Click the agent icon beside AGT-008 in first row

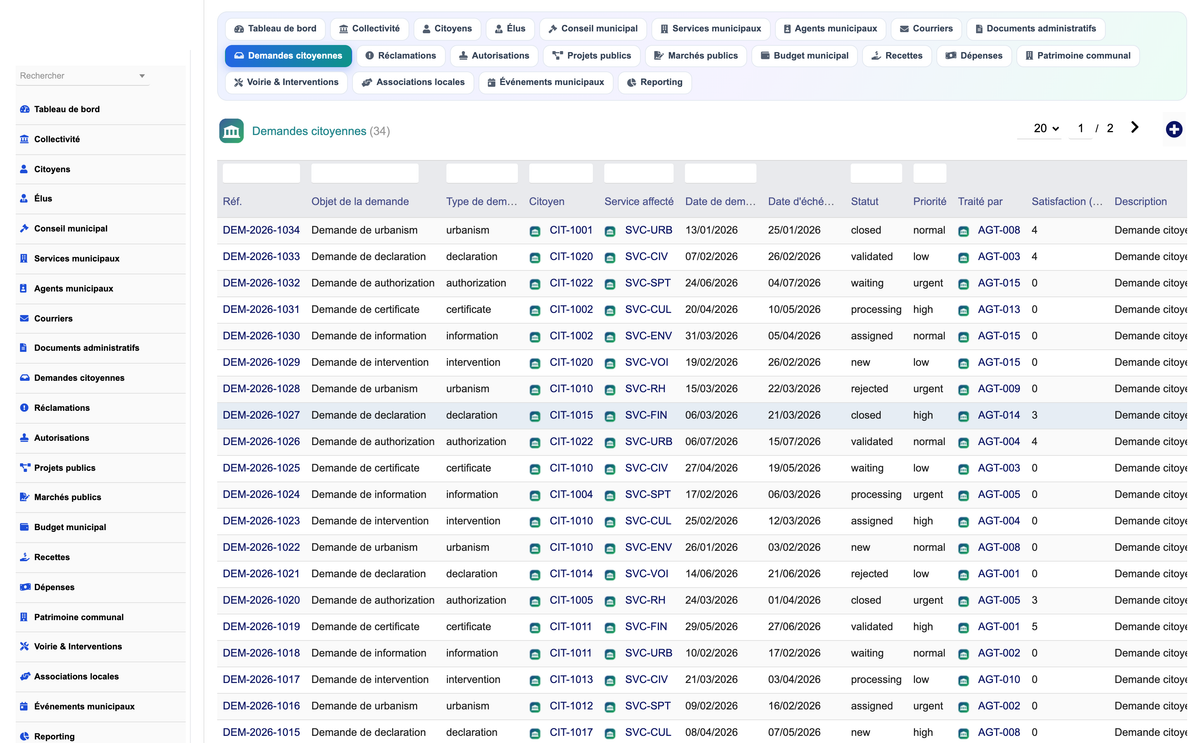click(x=963, y=231)
